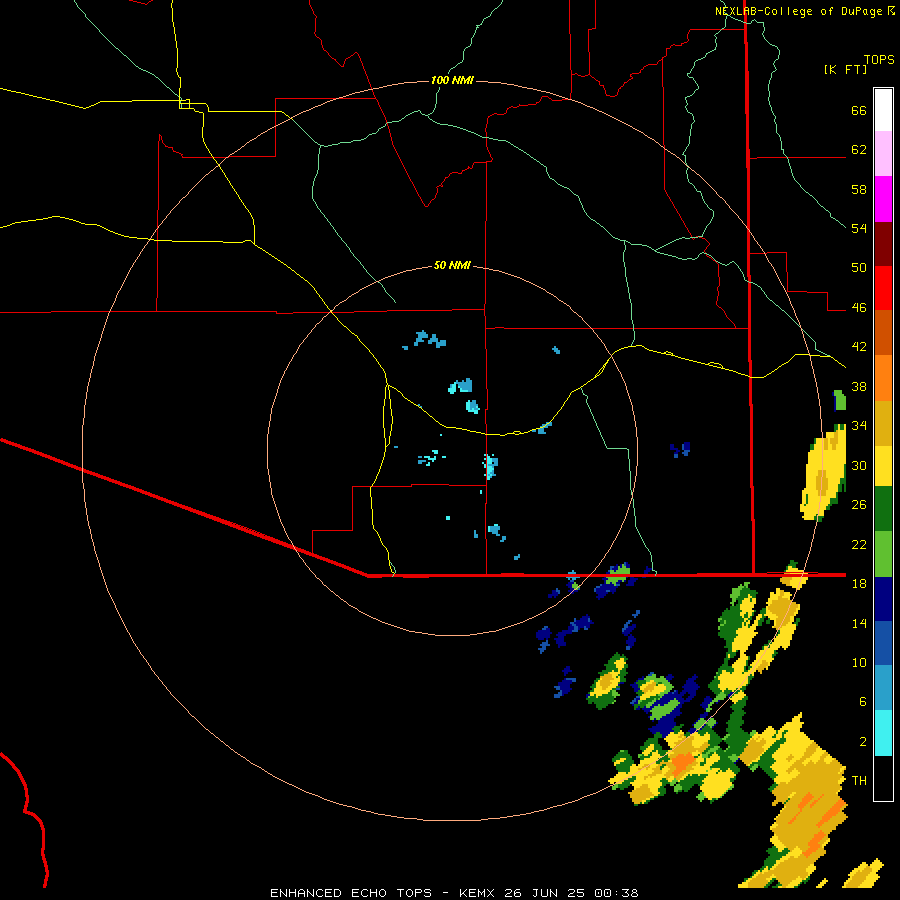
Task: Click the "50 NMI" range ring label
Action: (x=452, y=265)
